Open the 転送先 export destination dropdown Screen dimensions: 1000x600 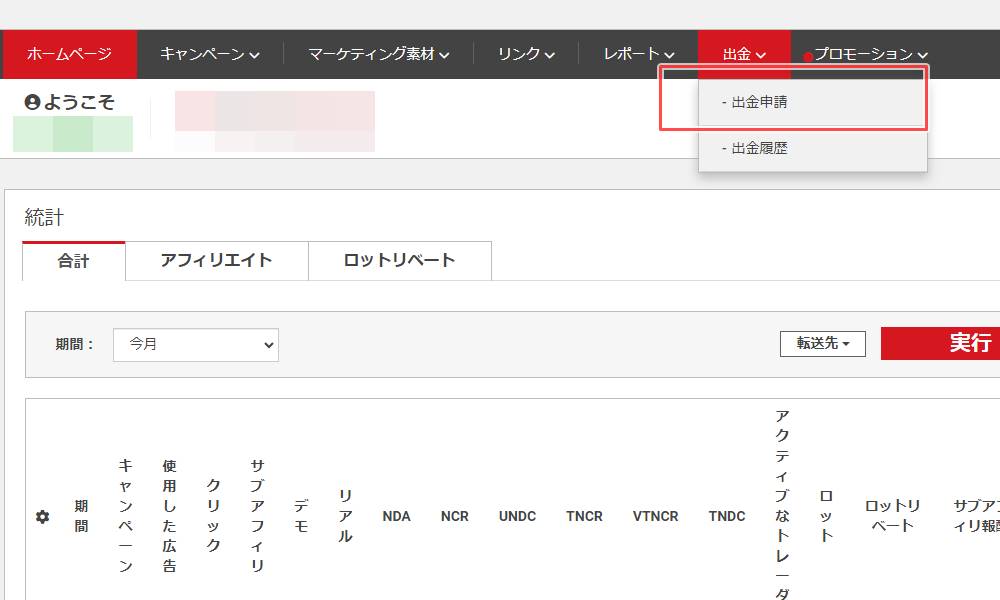[822, 343]
